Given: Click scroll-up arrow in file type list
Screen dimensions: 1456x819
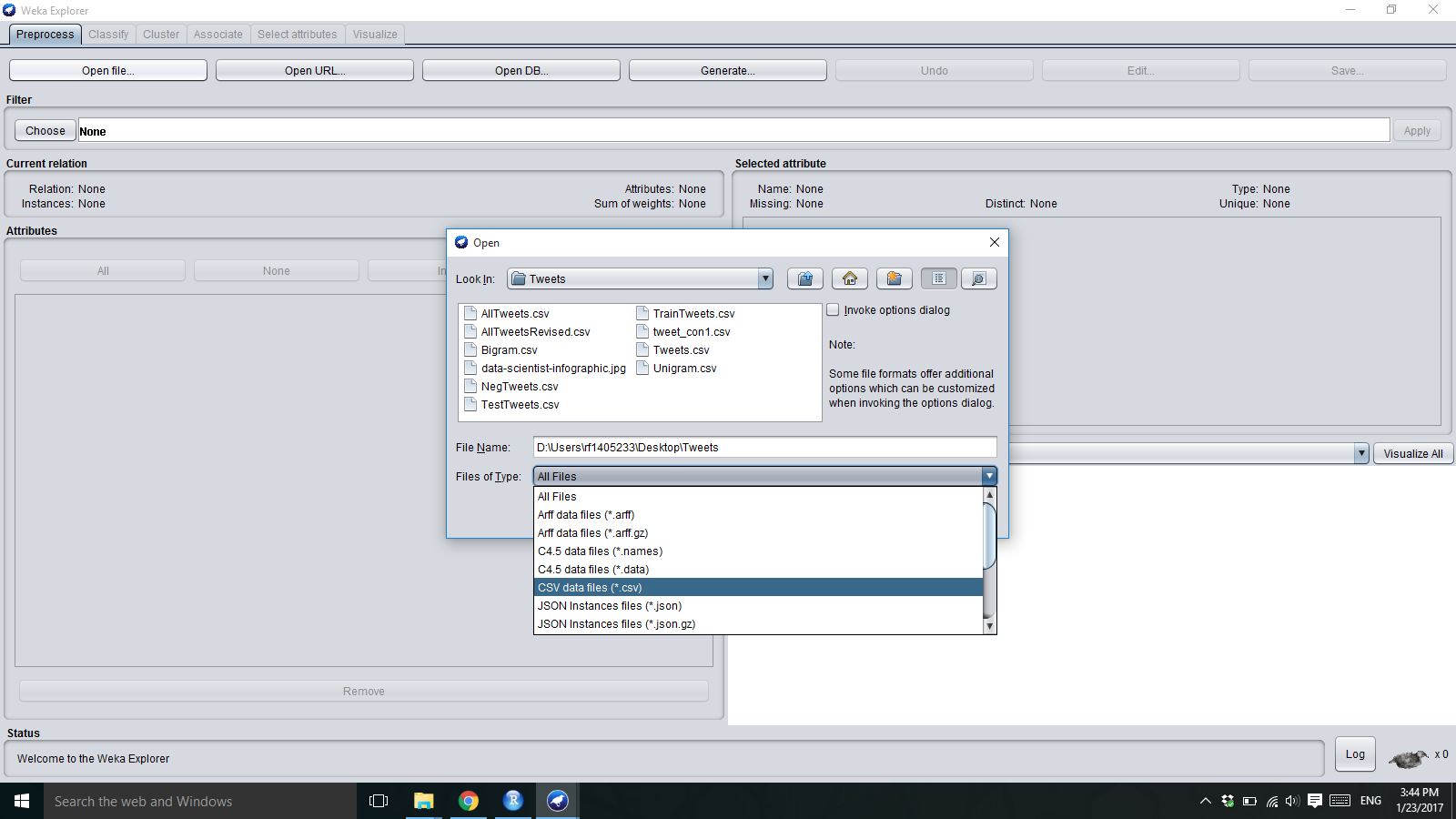Looking at the screenshot, I should point(990,495).
